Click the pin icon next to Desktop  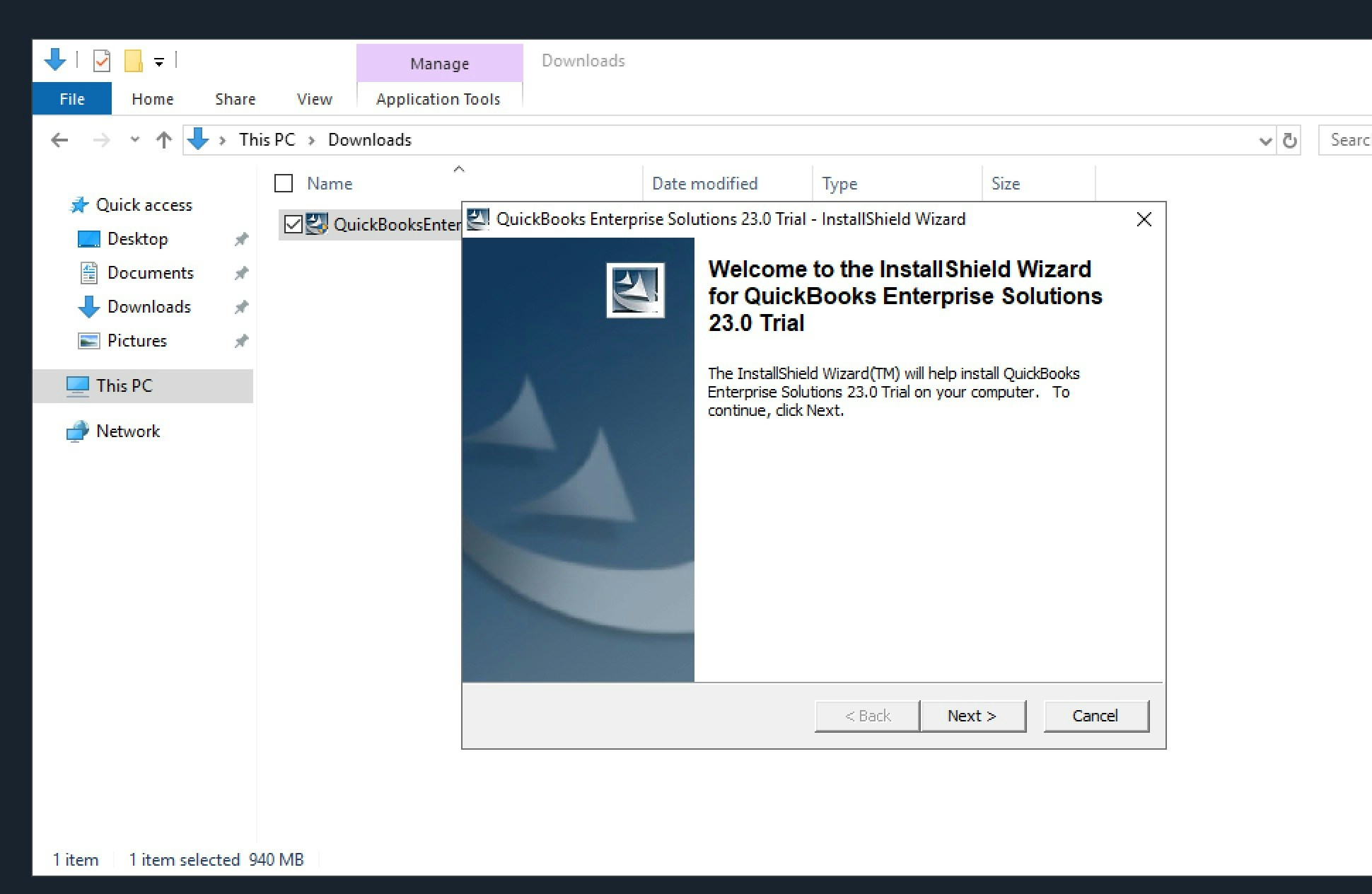pyautogui.click(x=241, y=239)
